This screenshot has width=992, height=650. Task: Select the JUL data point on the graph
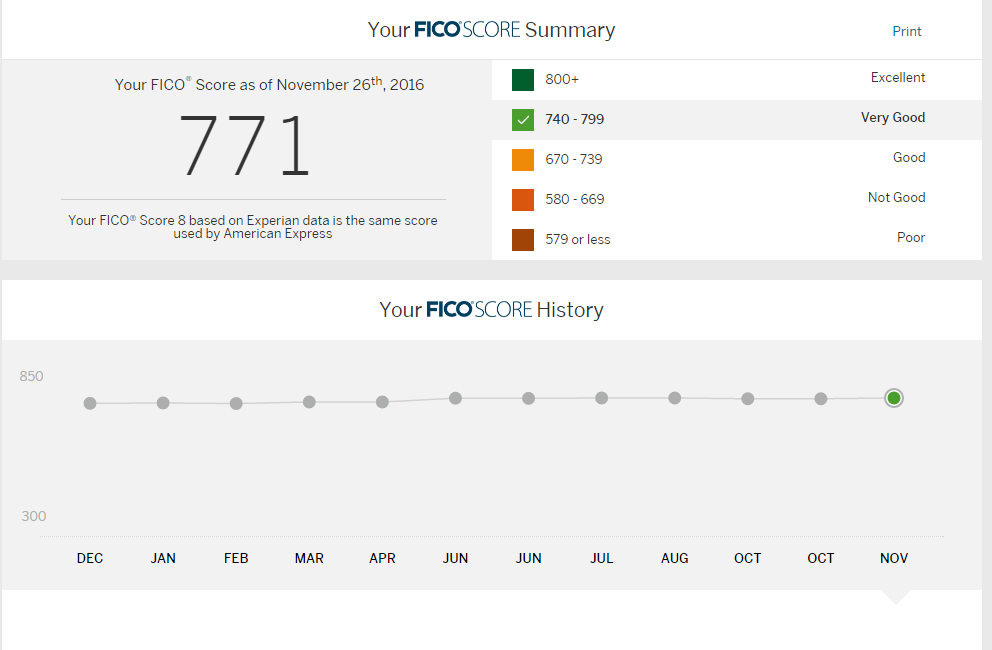pos(601,398)
